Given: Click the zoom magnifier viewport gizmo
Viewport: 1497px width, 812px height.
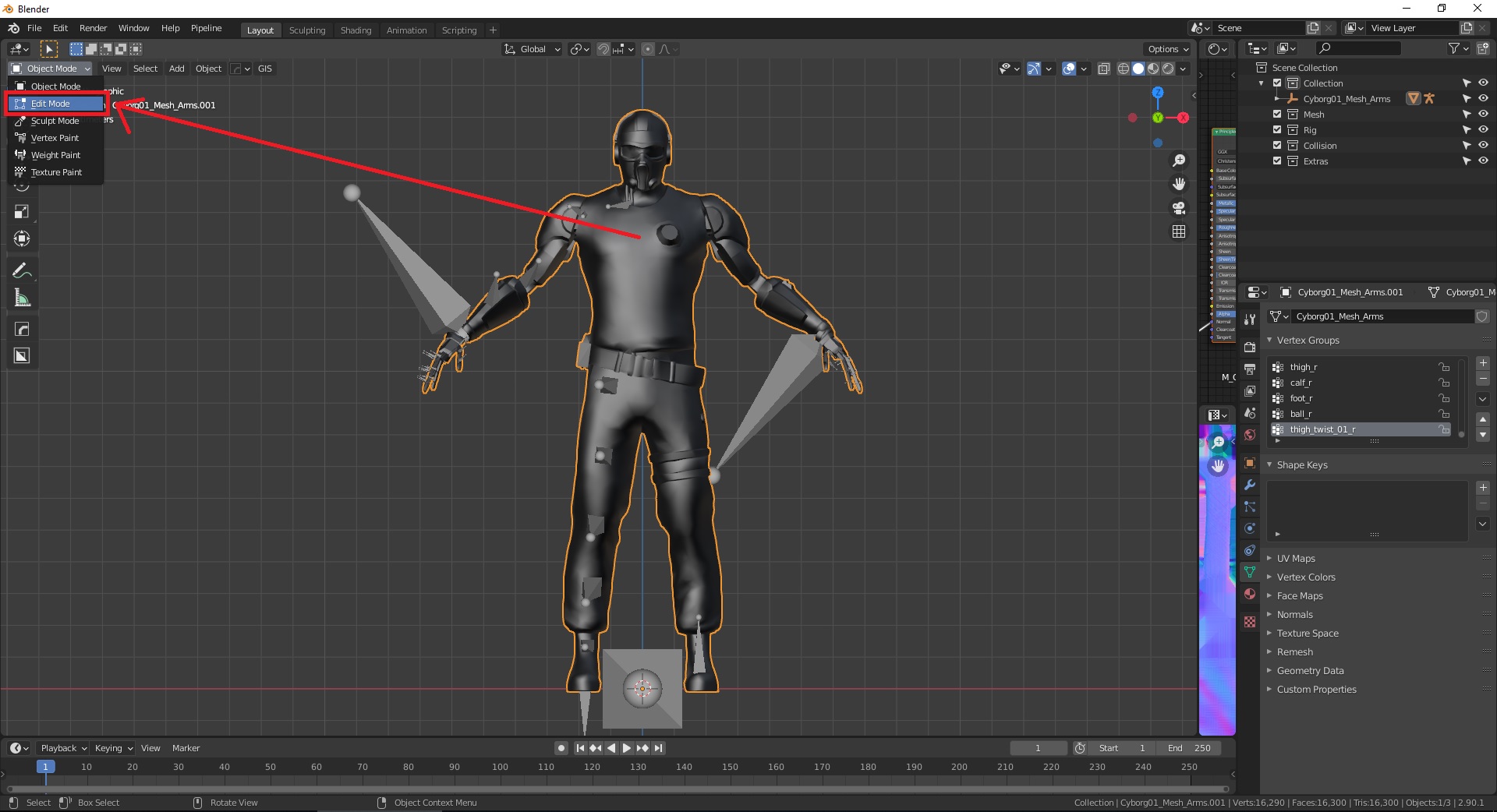Looking at the screenshot, I should coord(1179,161).
